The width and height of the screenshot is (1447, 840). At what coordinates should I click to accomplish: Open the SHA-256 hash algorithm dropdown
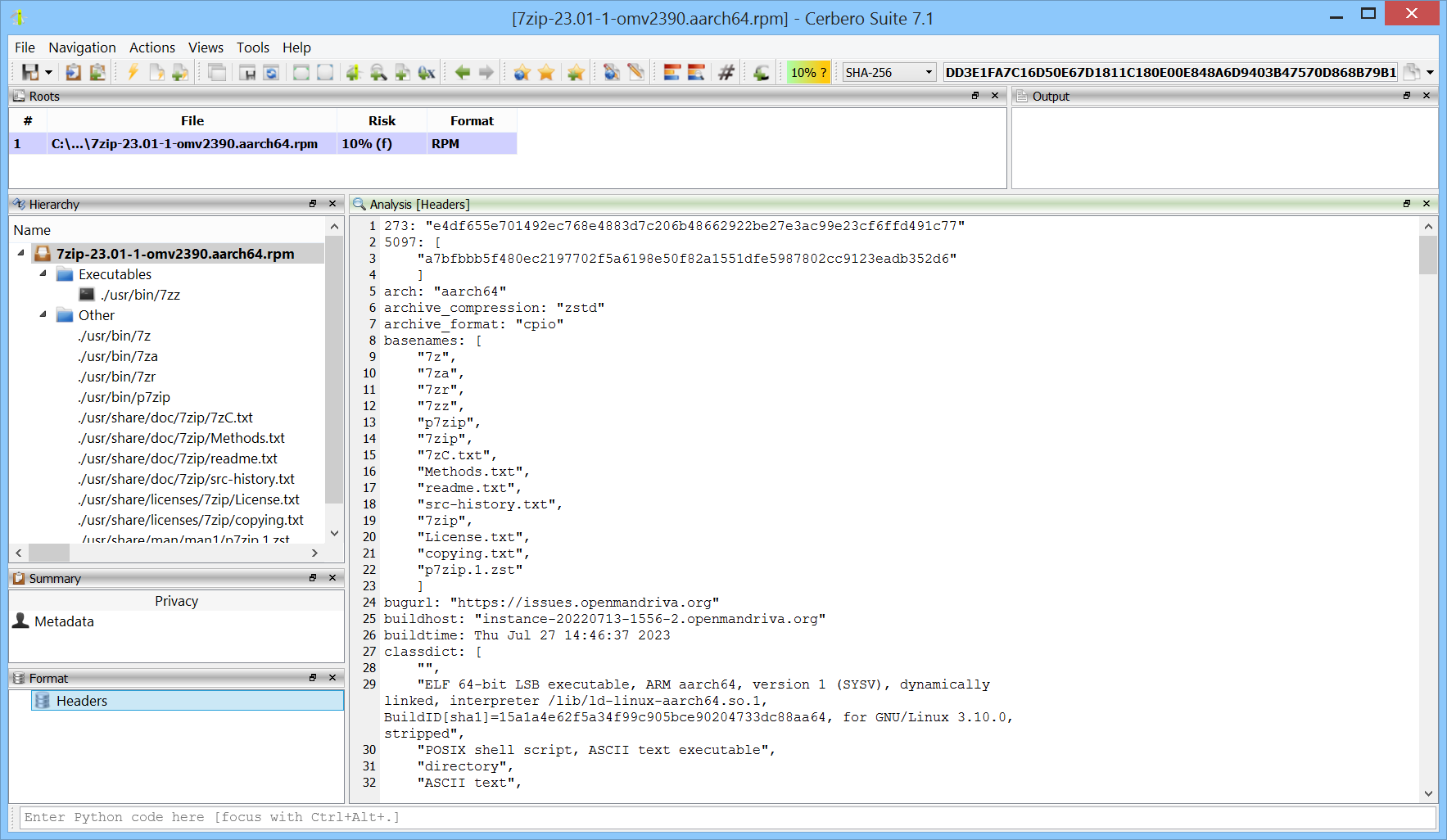pos(889,72)
